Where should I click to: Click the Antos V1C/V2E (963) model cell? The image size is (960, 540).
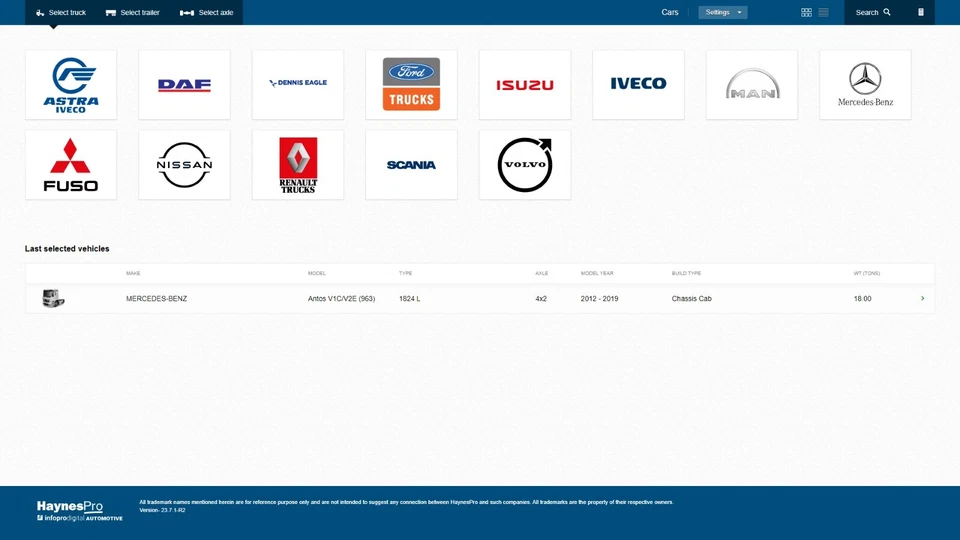[x=341, y=299]
